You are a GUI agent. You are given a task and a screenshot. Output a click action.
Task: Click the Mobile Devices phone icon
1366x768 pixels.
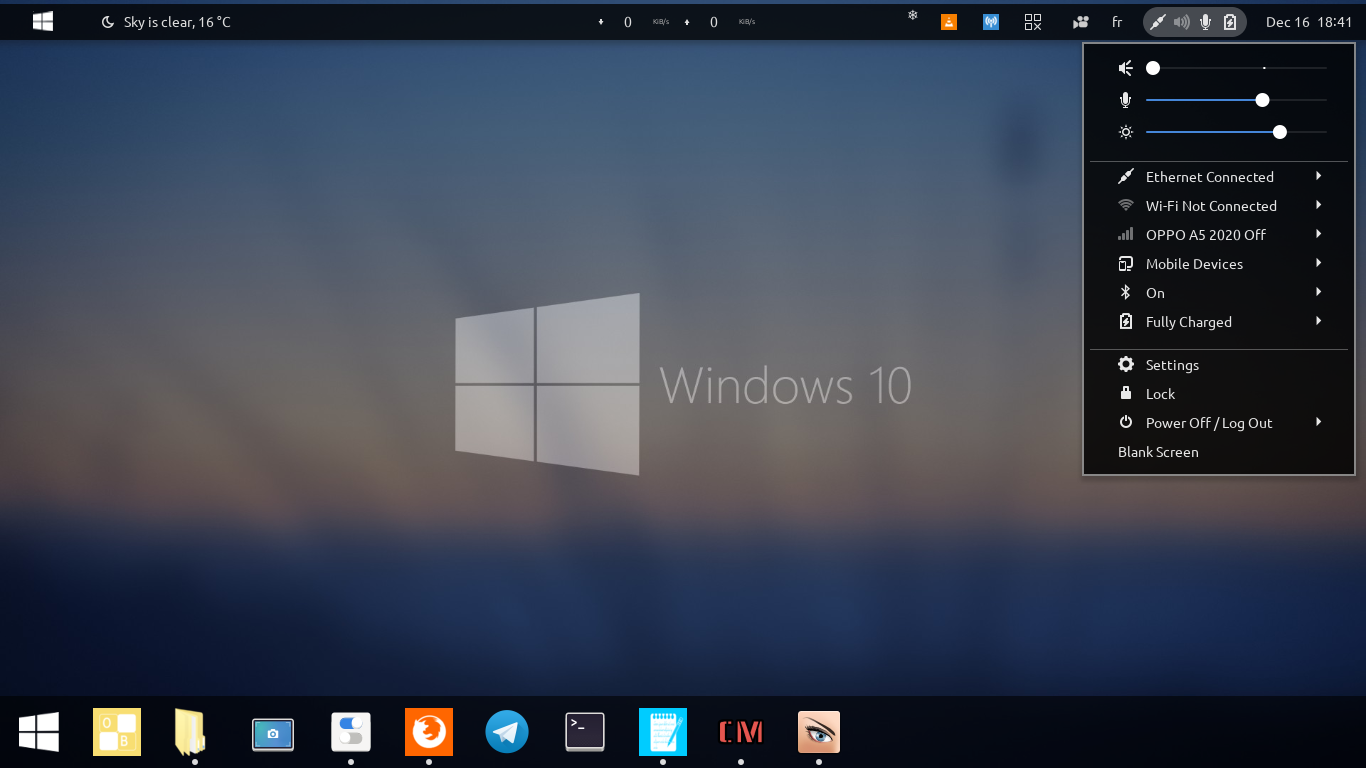(x=1126, y=264)
